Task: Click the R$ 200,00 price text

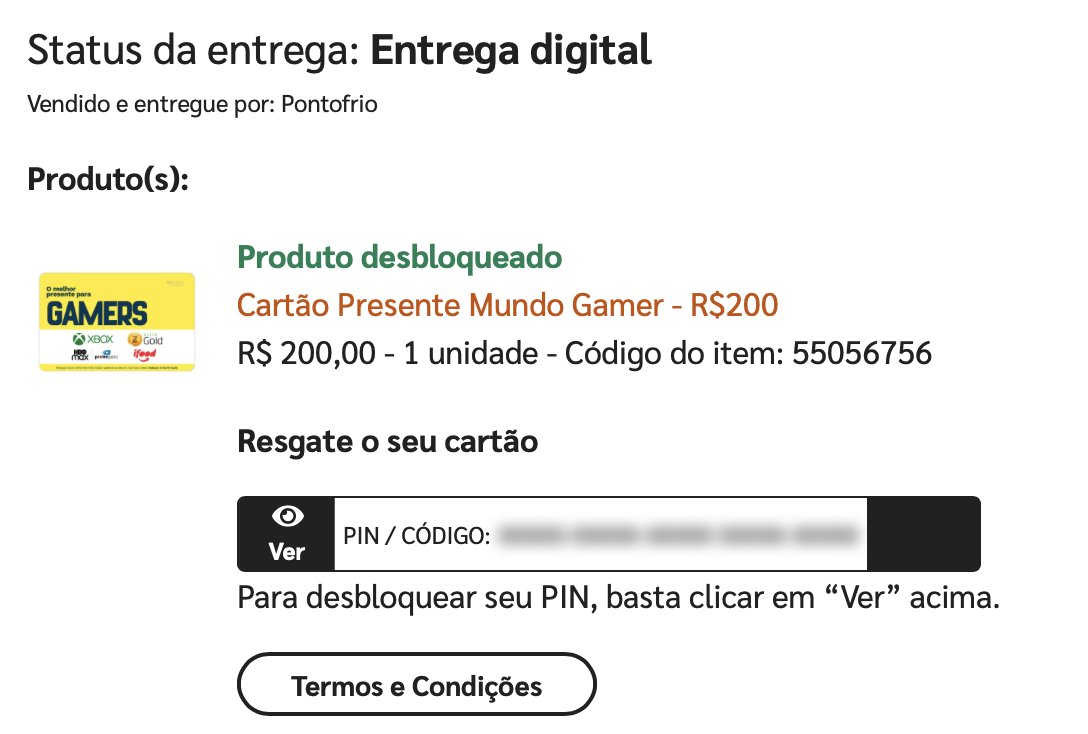Action: [306, 353]
